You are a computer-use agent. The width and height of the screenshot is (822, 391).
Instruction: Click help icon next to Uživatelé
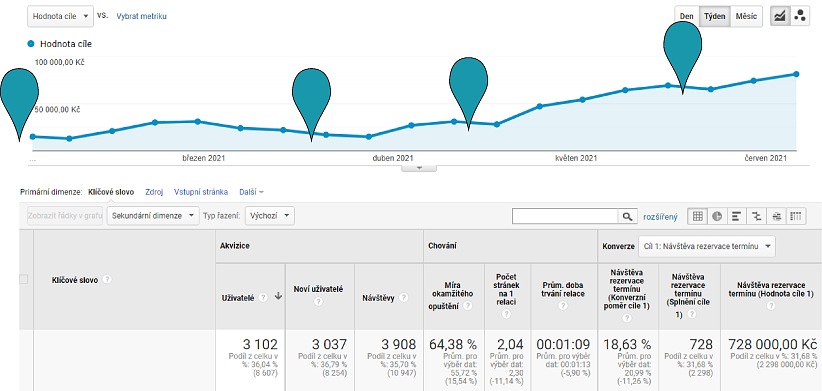[263, 297]
